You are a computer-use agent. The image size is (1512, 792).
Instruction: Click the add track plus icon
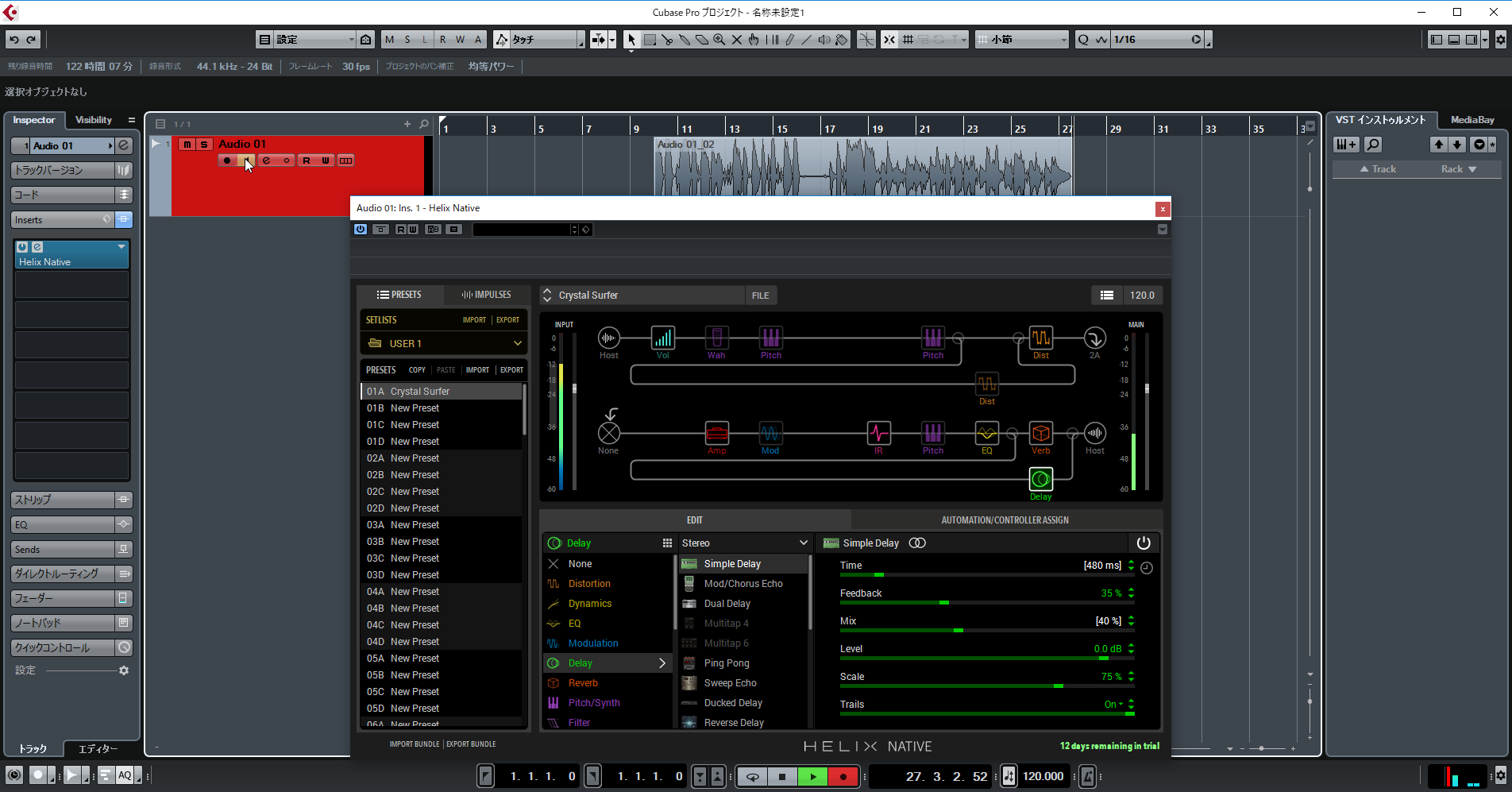point(407,124)
